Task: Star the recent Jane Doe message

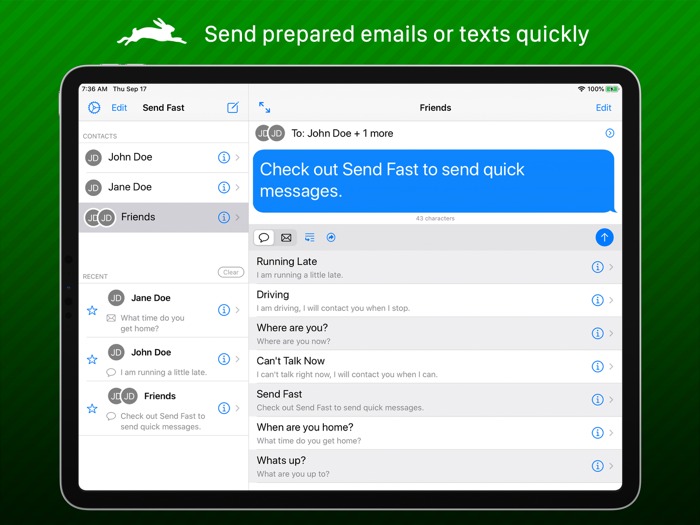Action: [92, 310]
